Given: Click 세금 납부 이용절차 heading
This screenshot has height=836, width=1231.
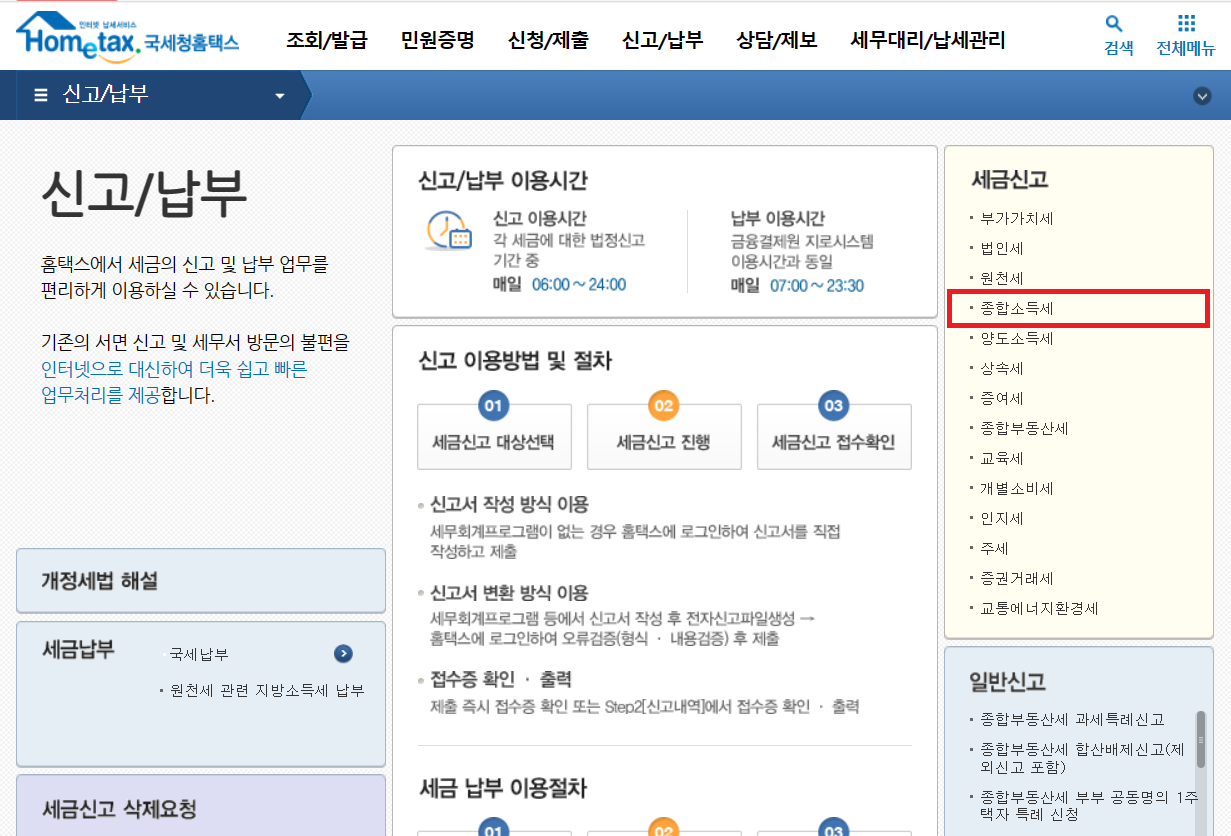Looking at the screenshot, I should (503, 788).
